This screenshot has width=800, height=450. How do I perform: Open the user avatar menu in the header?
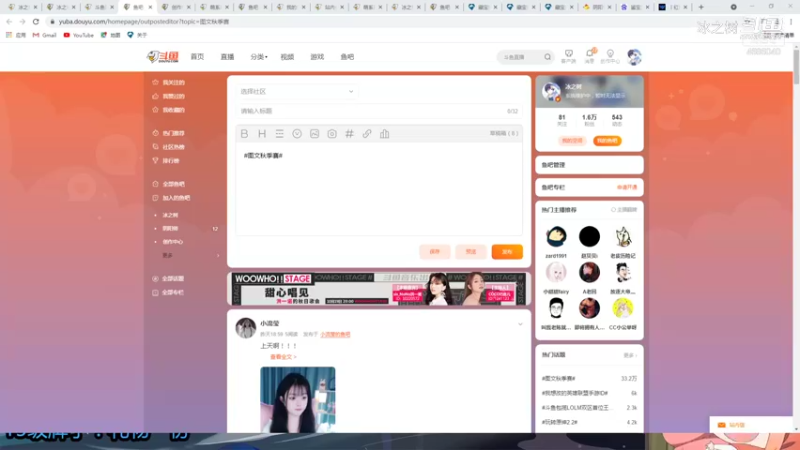coord(634,57)
